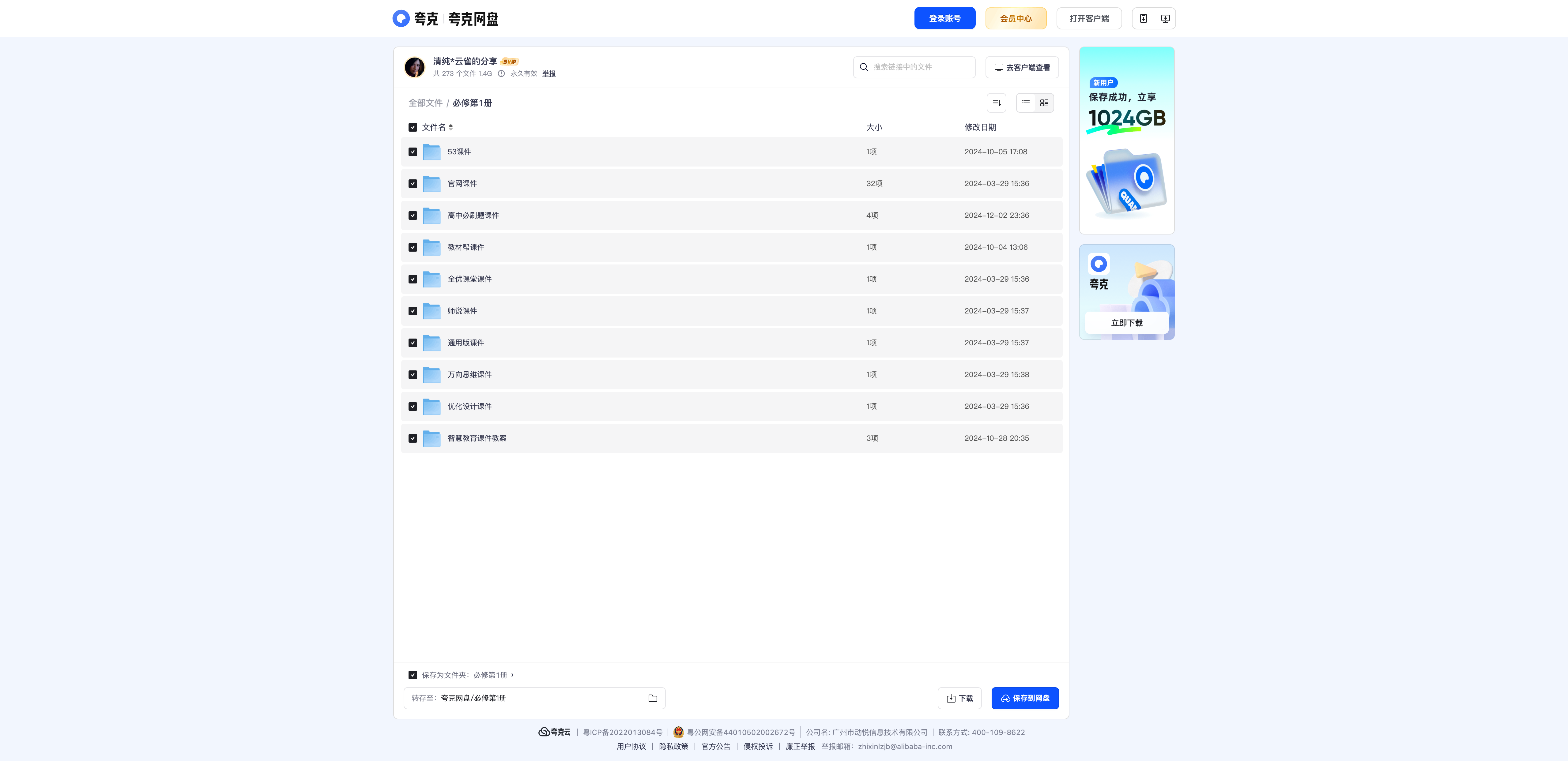This screenshot has width=1568, height=761.
Task: Click the 53课件 folder icon
Action: click(x=432, y=152)
